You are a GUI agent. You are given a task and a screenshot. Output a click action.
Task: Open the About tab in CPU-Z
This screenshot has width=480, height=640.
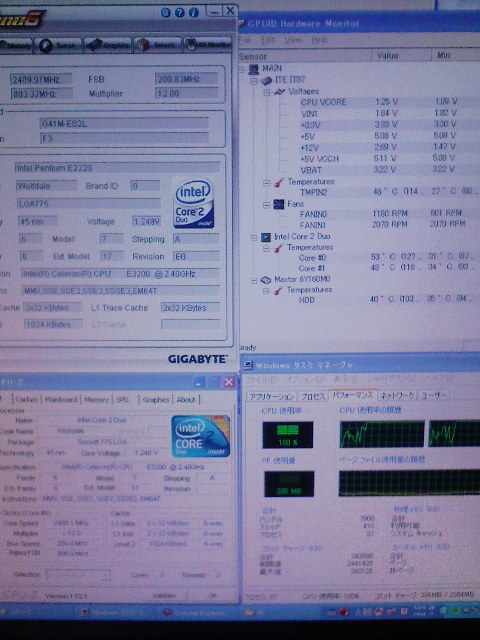(x=186, y=400)
